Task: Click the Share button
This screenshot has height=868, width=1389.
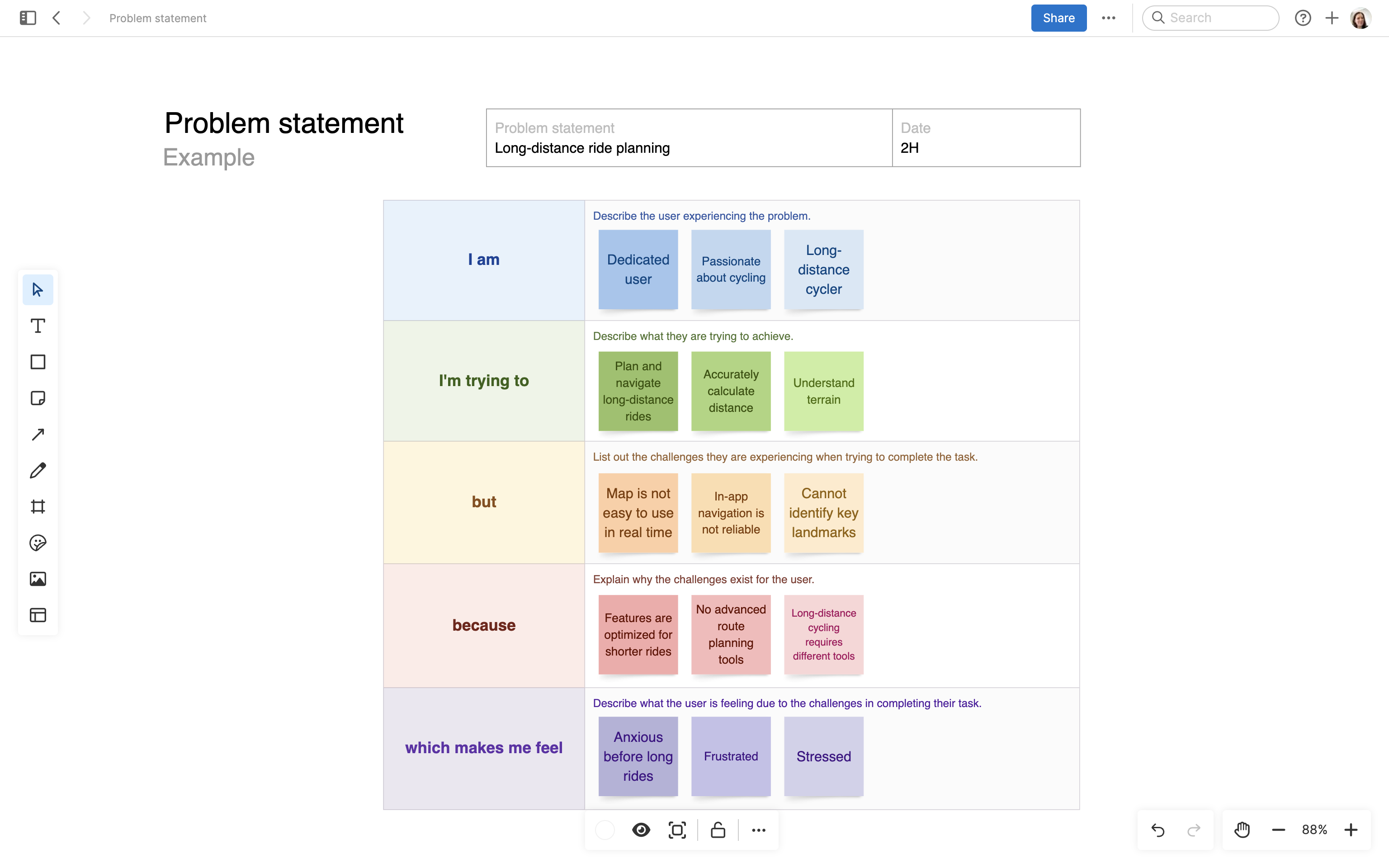Action: (1058, 18)
